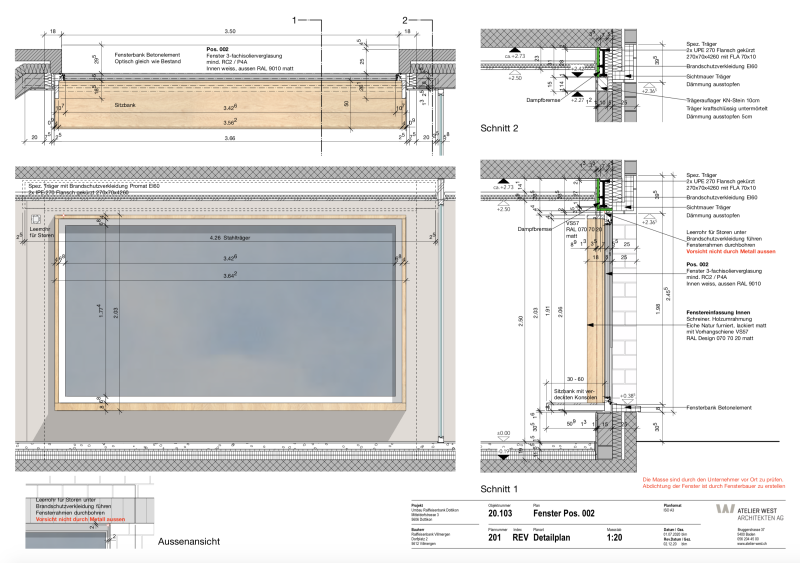This screenshot has width=800, height=563.
Task: Select the Schnitt 2 drawing title
Action: pos(499,130)
